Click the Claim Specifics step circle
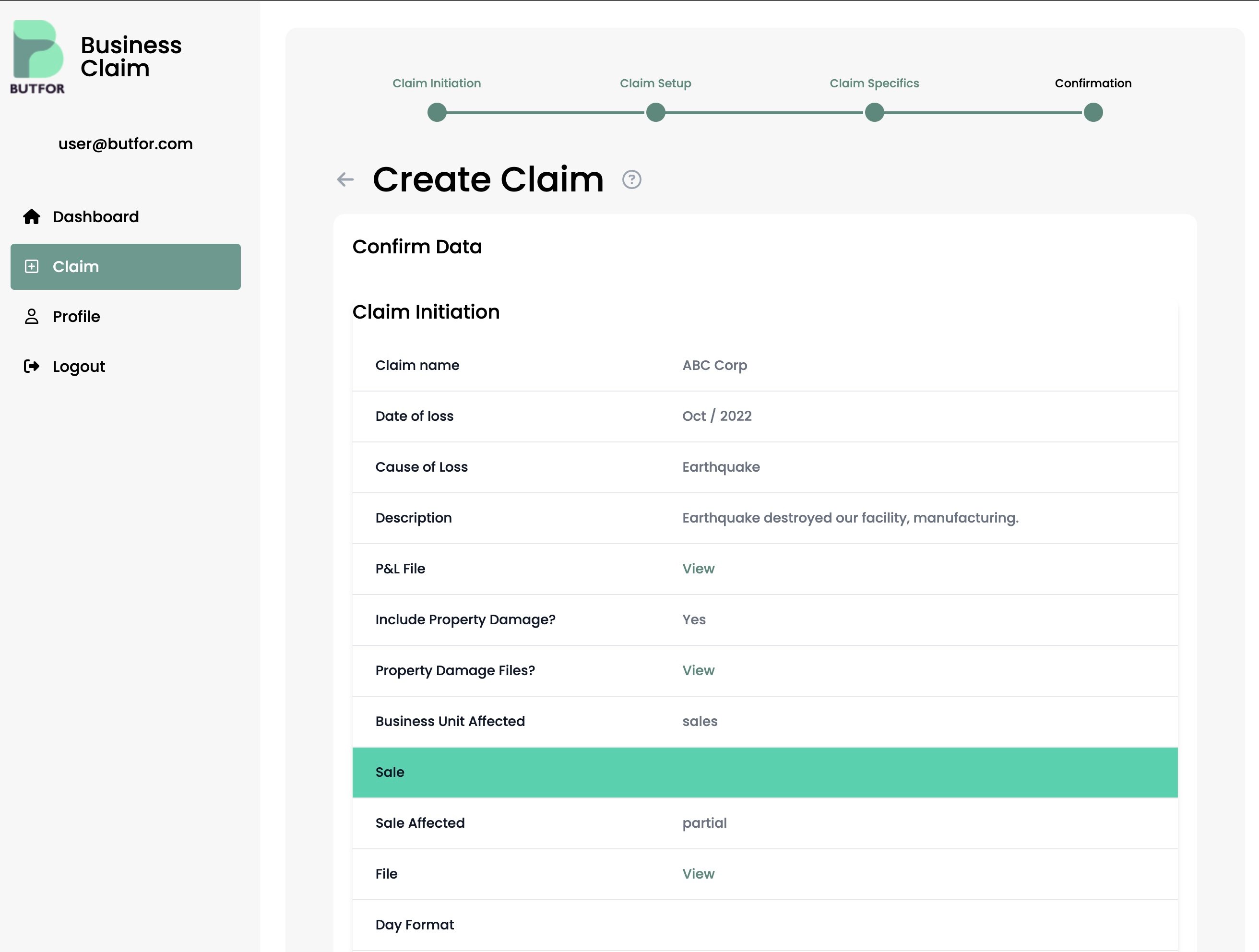The width and height of the screenshot is (1259, 952). click(874, 113)
